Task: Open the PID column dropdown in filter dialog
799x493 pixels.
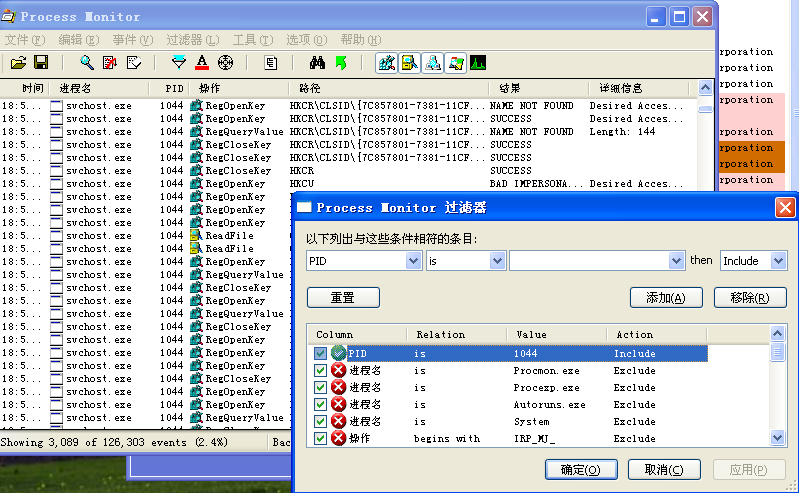Action: tap(413, 261)
